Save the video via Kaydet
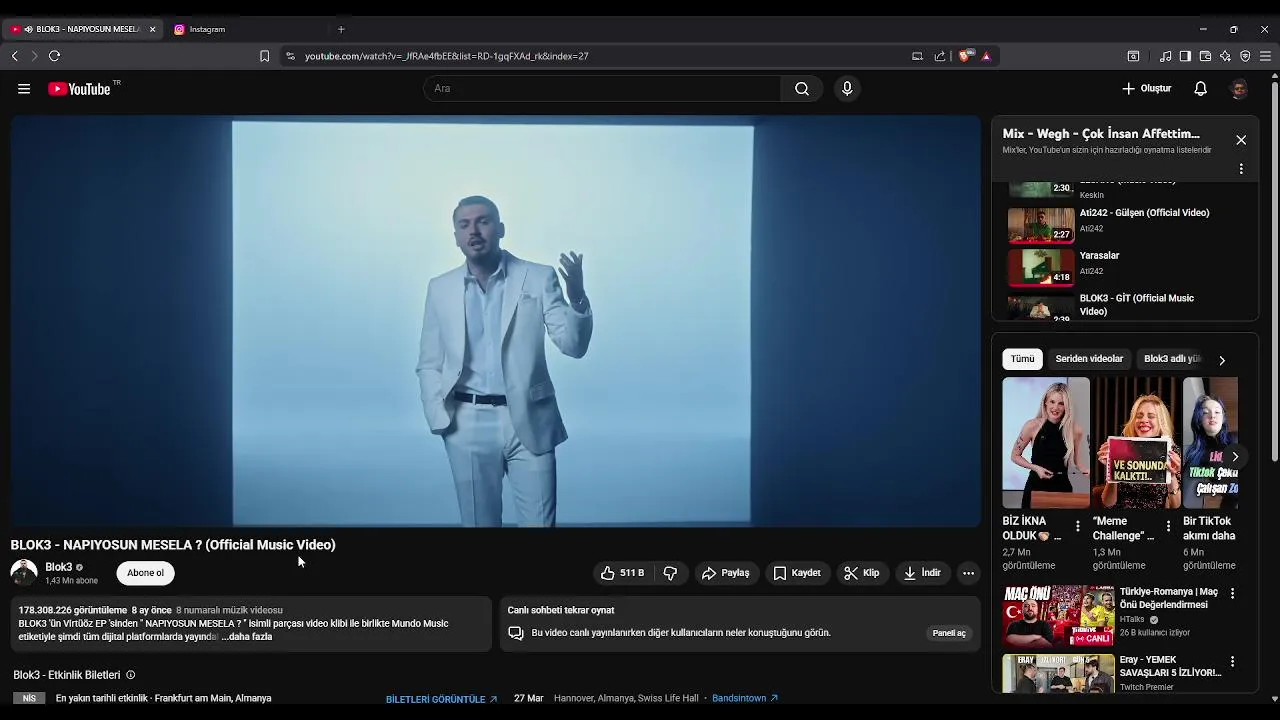Viewport: 1280px width, 720px height. coord(797,573)
